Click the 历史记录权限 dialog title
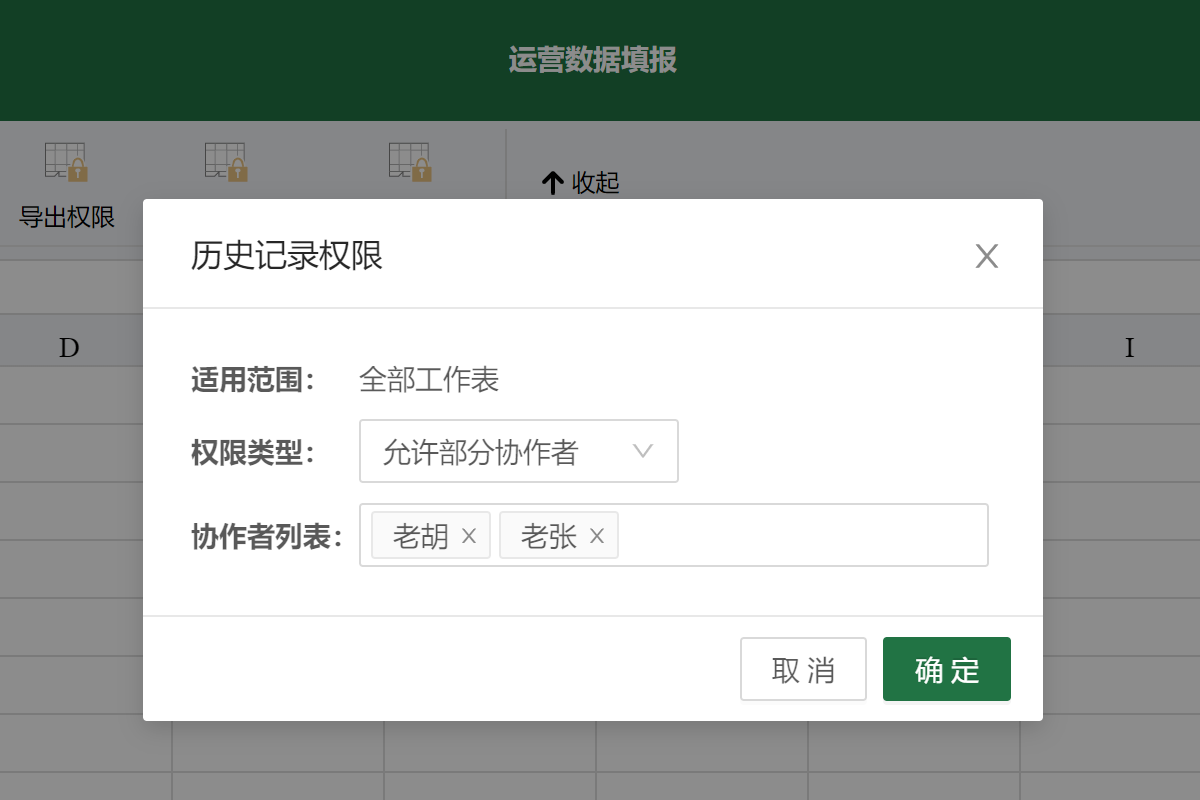The width and height of the screenshot is (1200, 800). click(287, 256)
